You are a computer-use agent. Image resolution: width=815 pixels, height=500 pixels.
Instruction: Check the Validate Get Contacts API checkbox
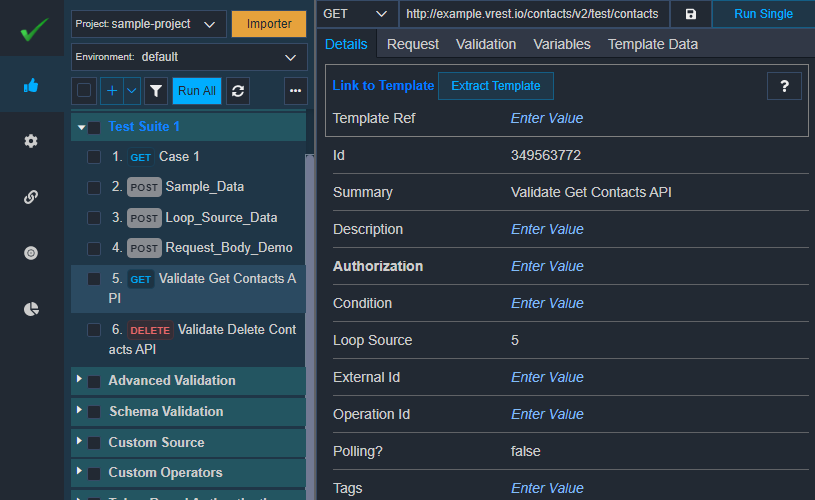click(94, 279)
